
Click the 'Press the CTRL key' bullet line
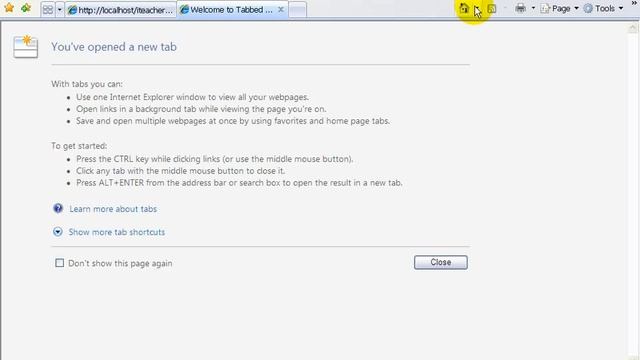pos(215,159)
